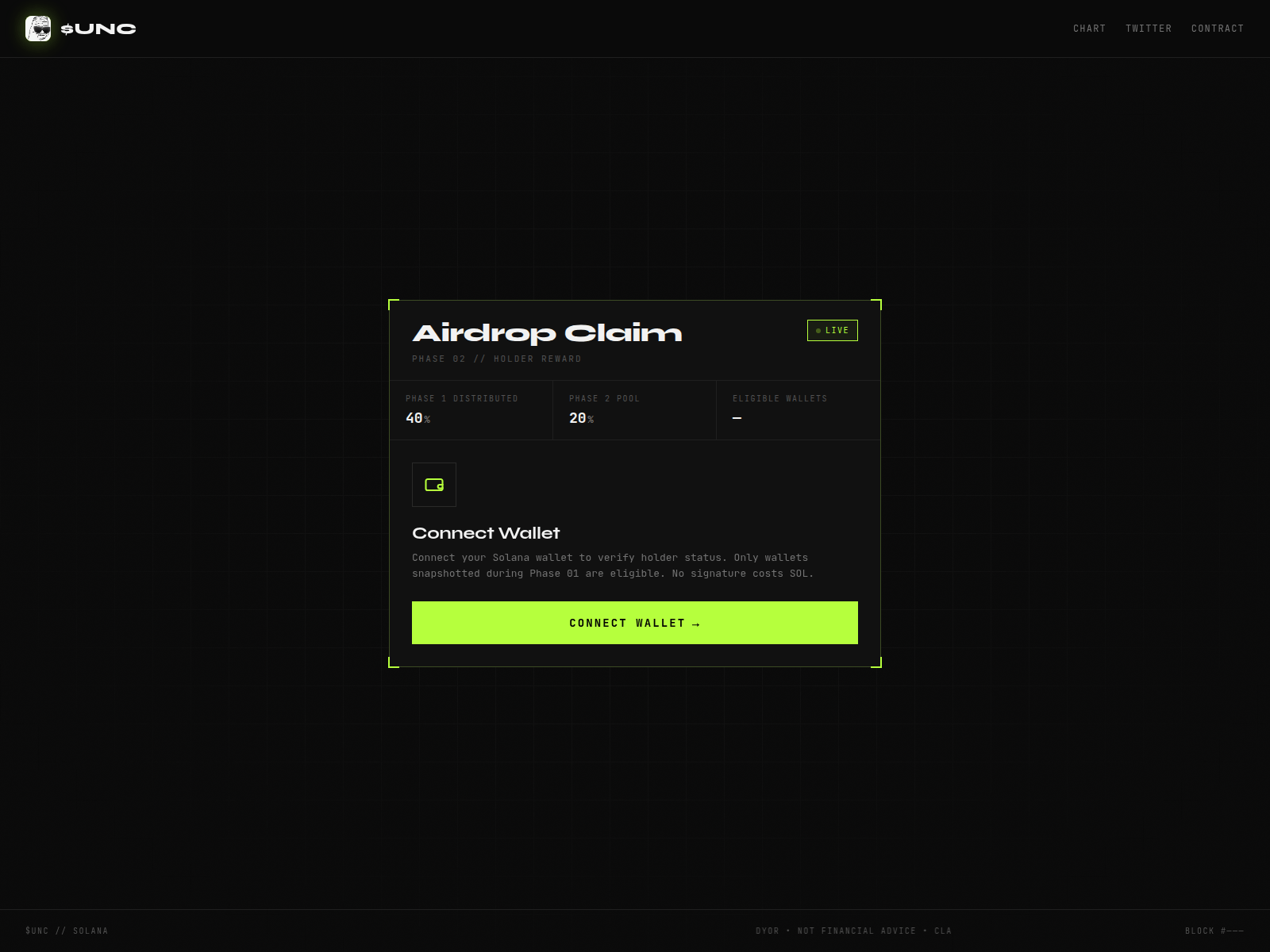Select the Eligible Wallets stat cell
The height and width of the screenshot is (952, 1270).
[798, 410]
